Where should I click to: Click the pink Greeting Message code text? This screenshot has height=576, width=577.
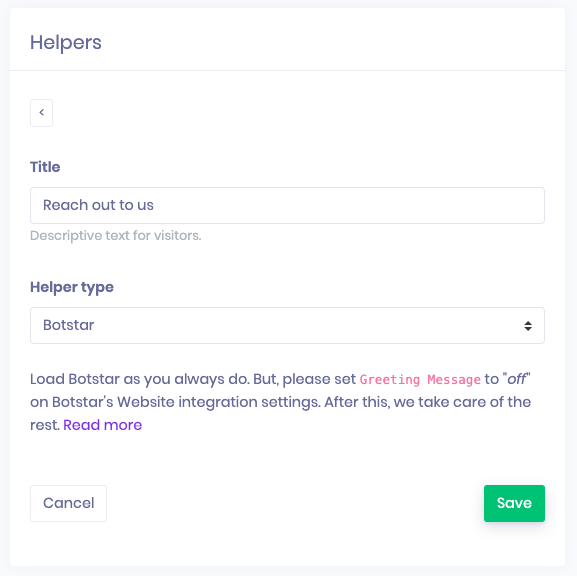click(x=420, y=379)
